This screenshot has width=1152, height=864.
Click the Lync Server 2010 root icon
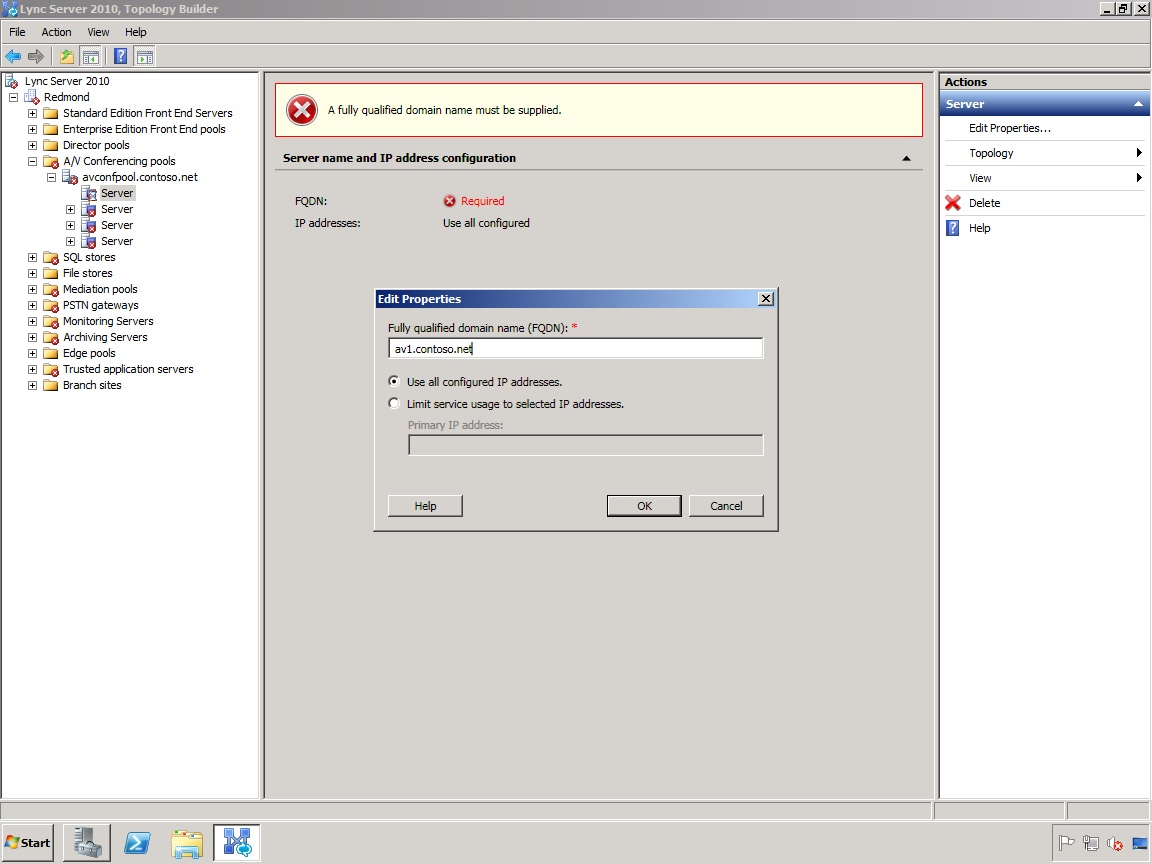coord(12,81)
